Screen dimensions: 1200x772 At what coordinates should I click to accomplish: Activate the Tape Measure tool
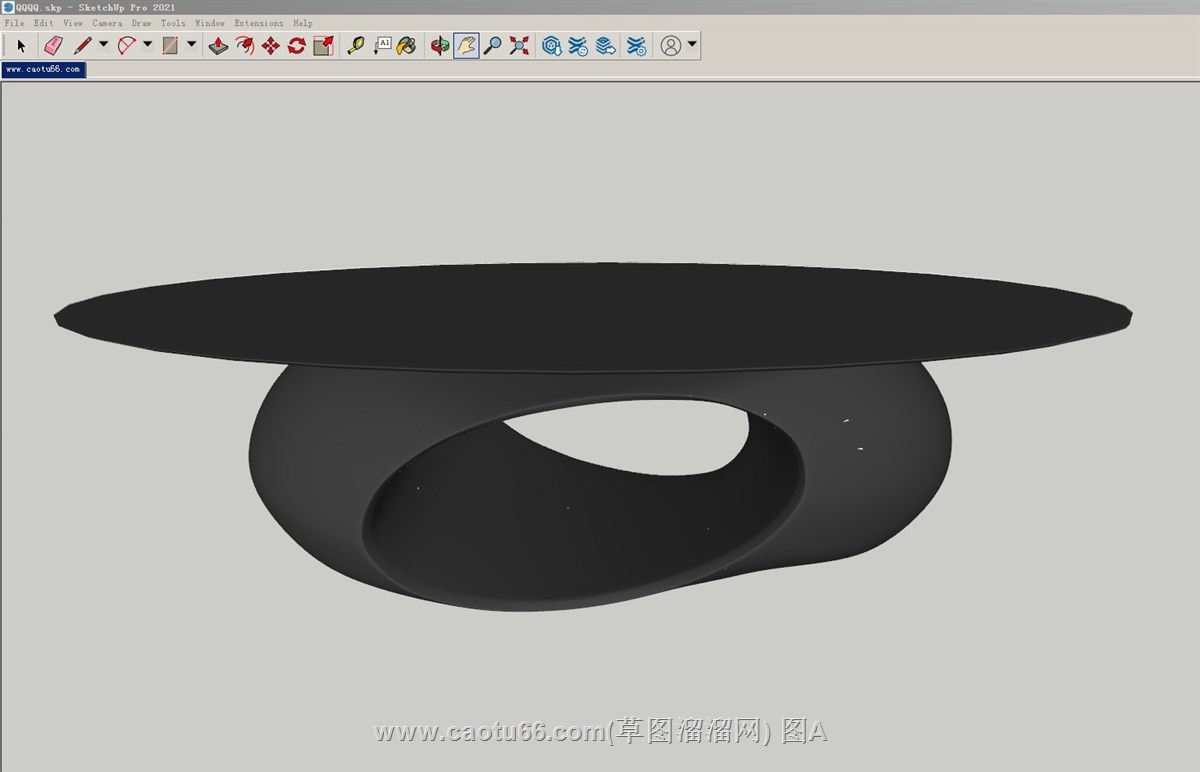coord(355,45)
